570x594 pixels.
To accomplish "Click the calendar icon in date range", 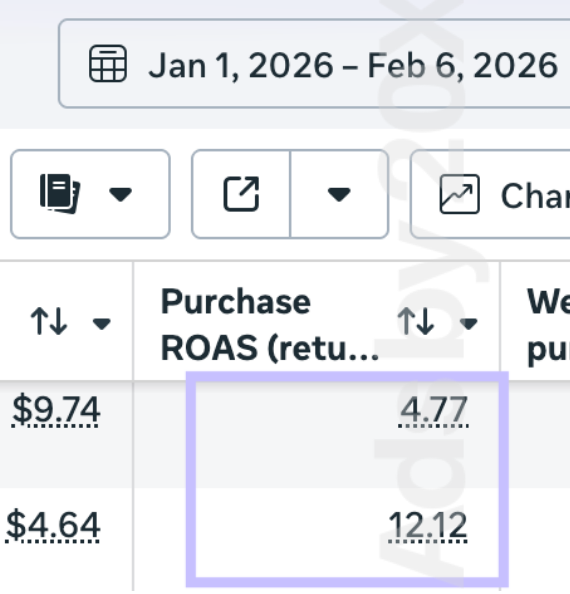I will click(x=108, y=63).
